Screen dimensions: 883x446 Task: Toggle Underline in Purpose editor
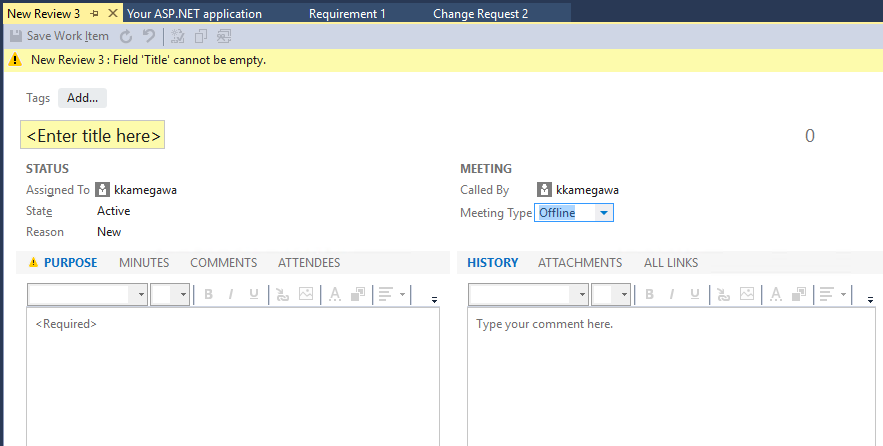coord(254,294)
